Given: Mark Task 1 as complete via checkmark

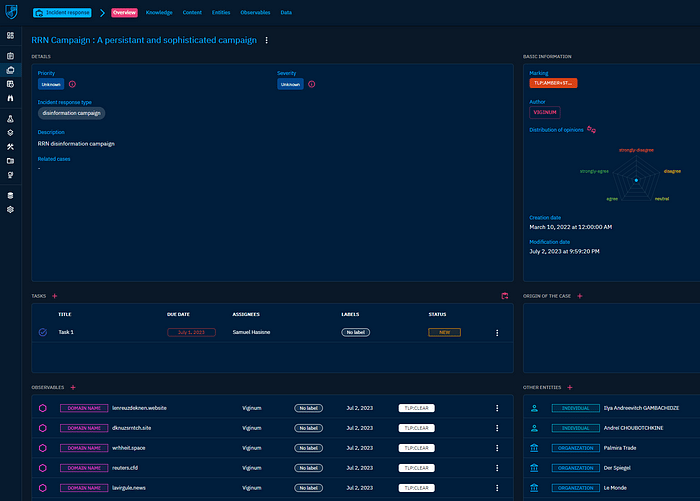Looking at the screenshot, I should click(x=43, y=332).
